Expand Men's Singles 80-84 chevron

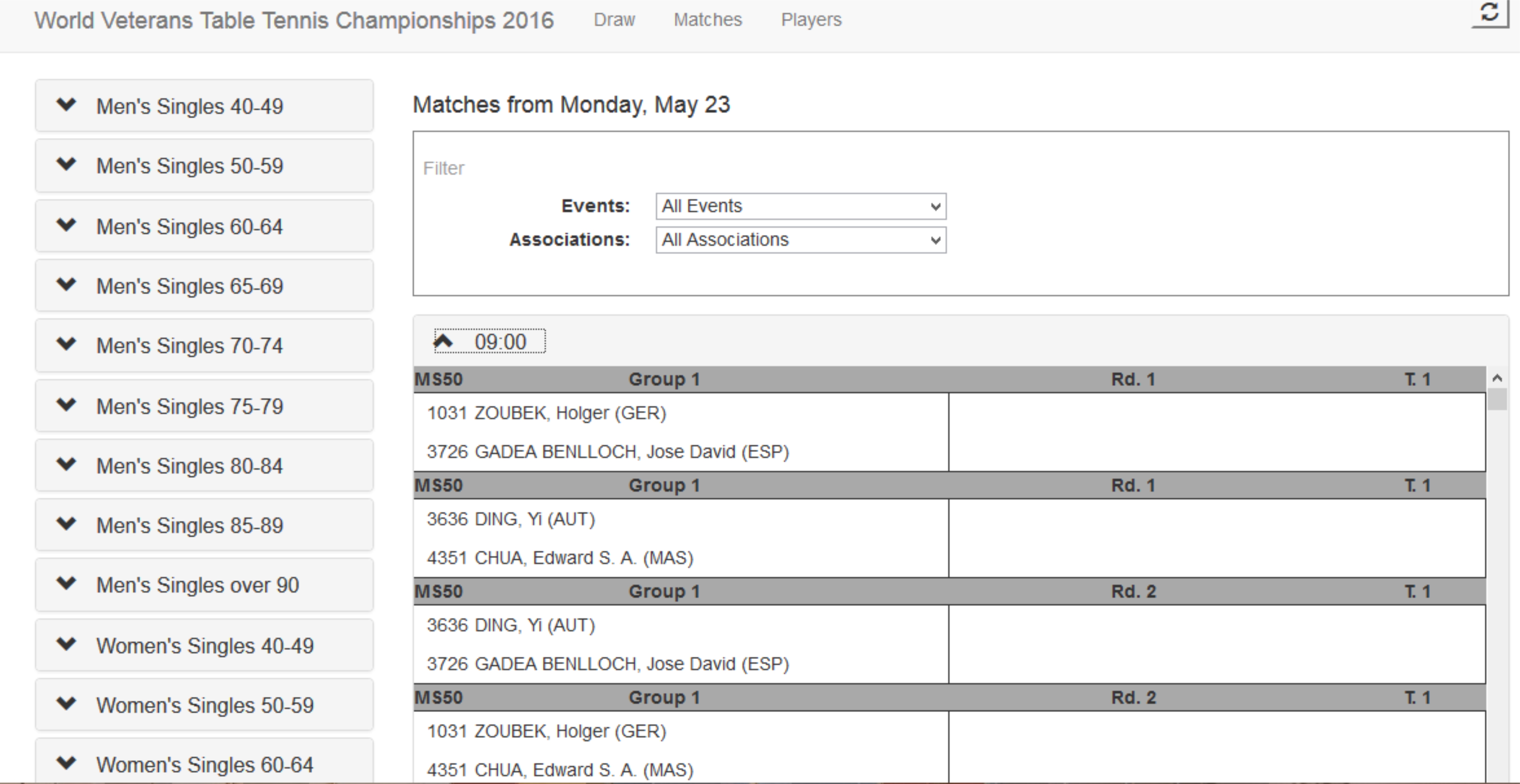click(67, 465)
